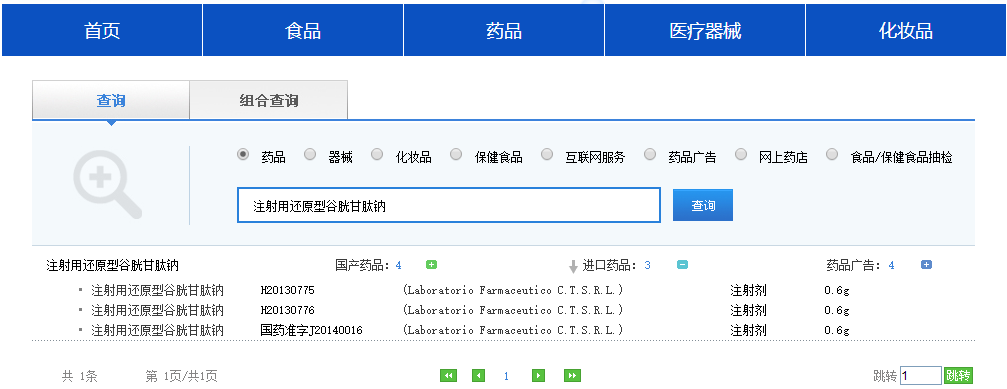Select the 保健食品 radio button
Screen dimensions: 1007x389
coord(456,155)
